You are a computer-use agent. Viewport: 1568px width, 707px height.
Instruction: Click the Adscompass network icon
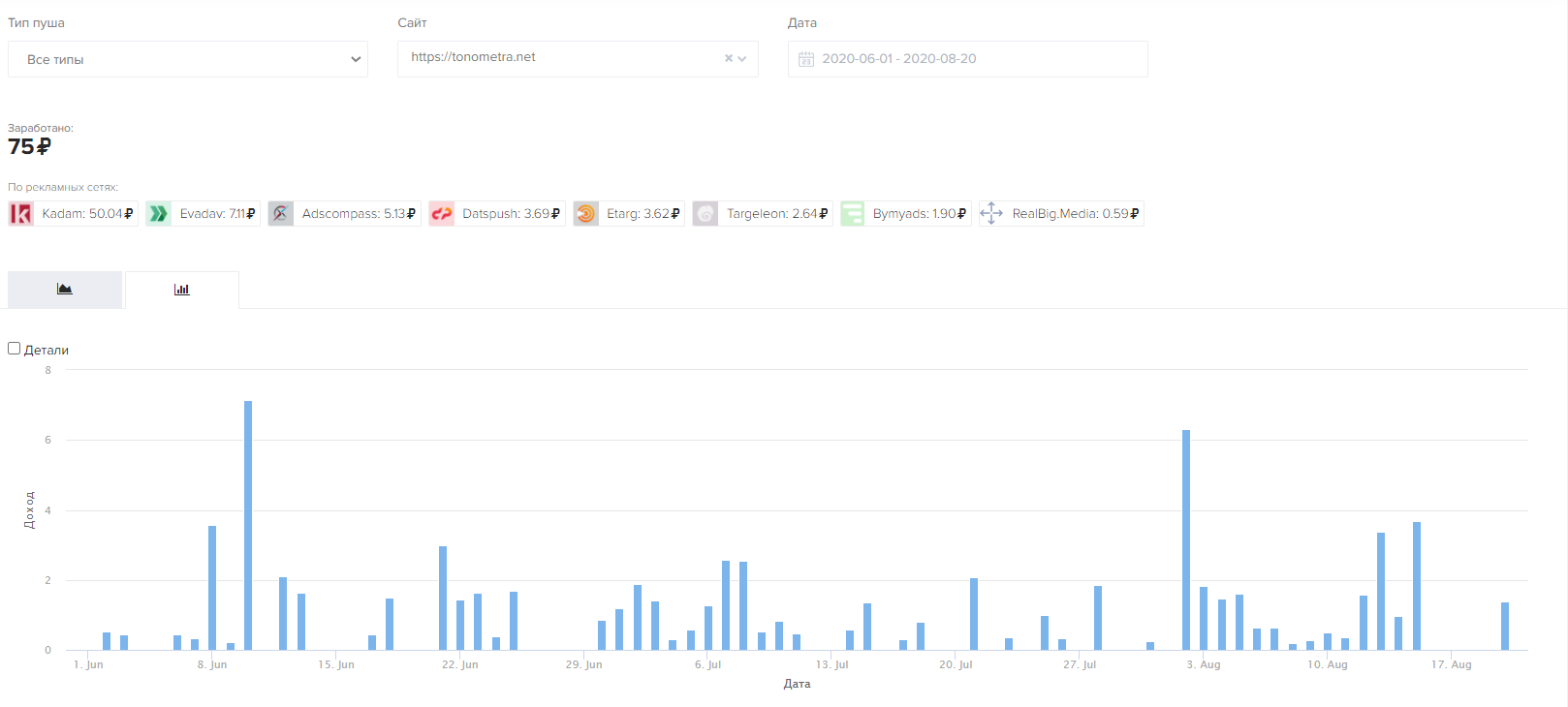[x=281, y=214]
